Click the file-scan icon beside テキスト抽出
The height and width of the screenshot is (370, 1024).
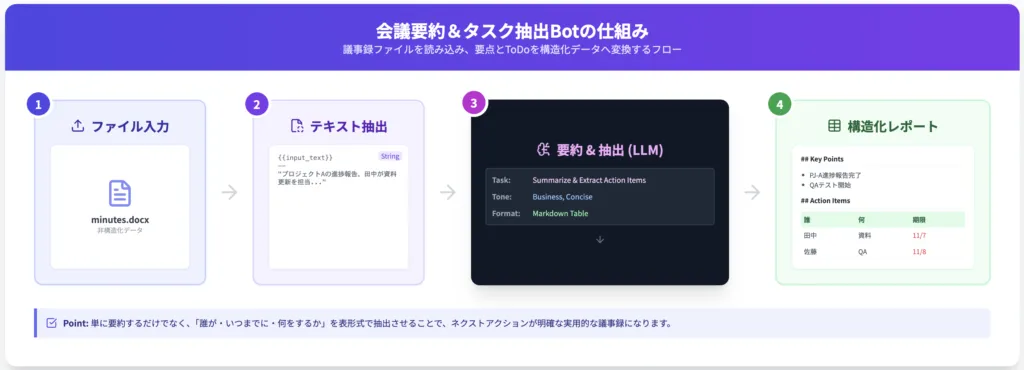click(297, 127)
